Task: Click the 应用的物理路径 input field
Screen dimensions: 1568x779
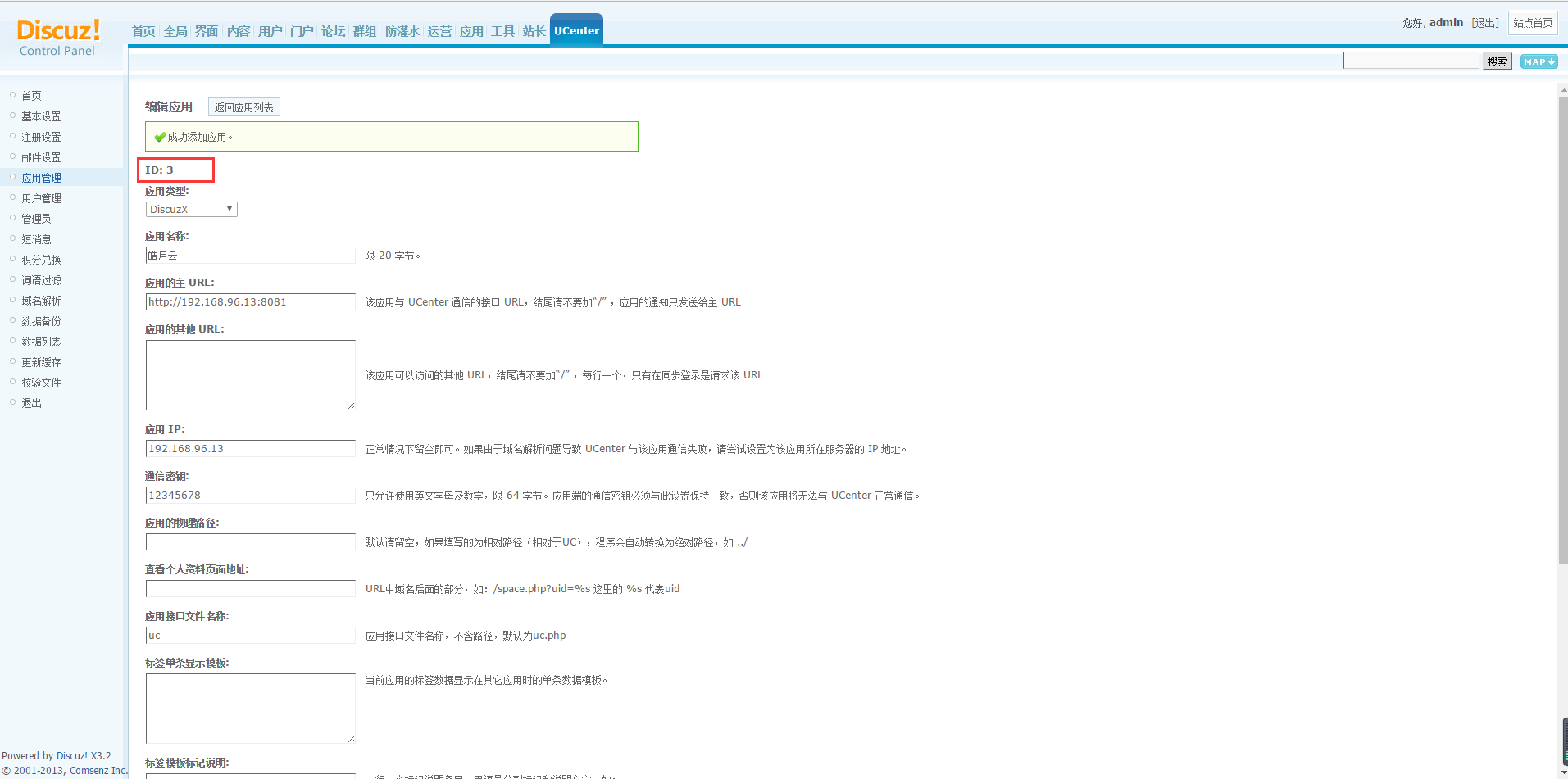Action: pyautogui.click(x=251, y=542)
